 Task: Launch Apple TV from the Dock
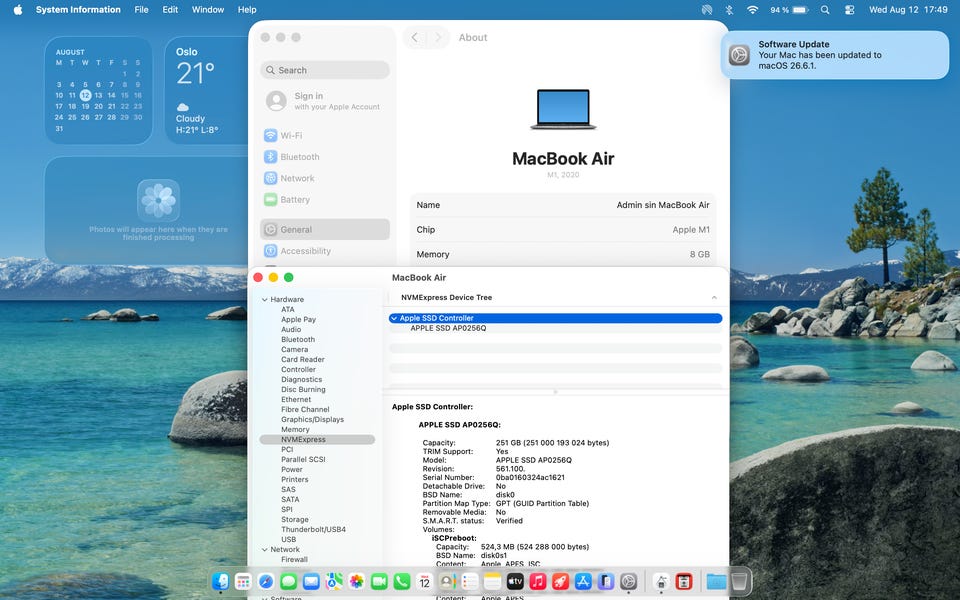point(515,581)
